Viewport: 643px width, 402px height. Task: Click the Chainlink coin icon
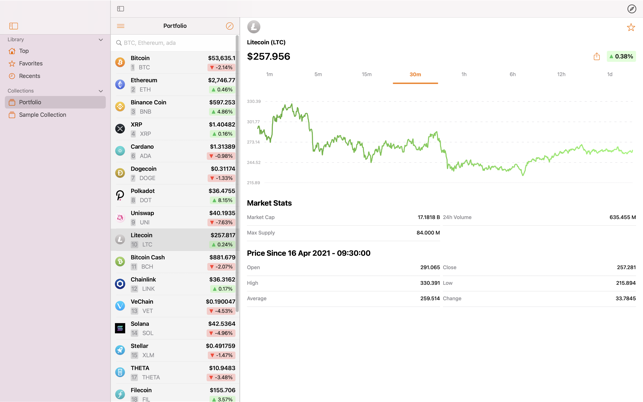click(120, 284)
